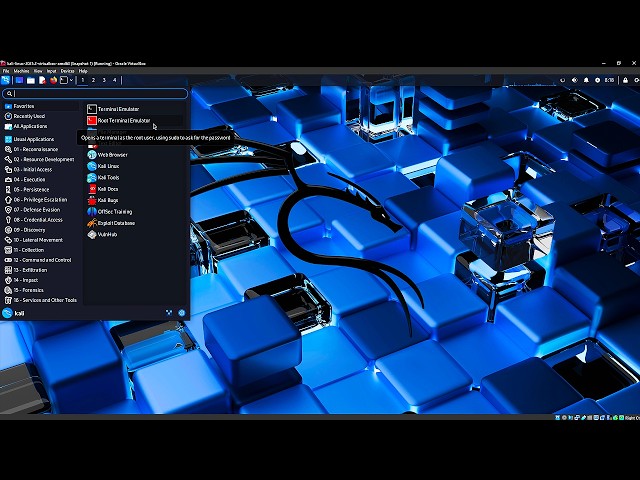Screen dimensions: 640x480
Task: Open the 03 - Initial Access category
Action: pos(41,169)
